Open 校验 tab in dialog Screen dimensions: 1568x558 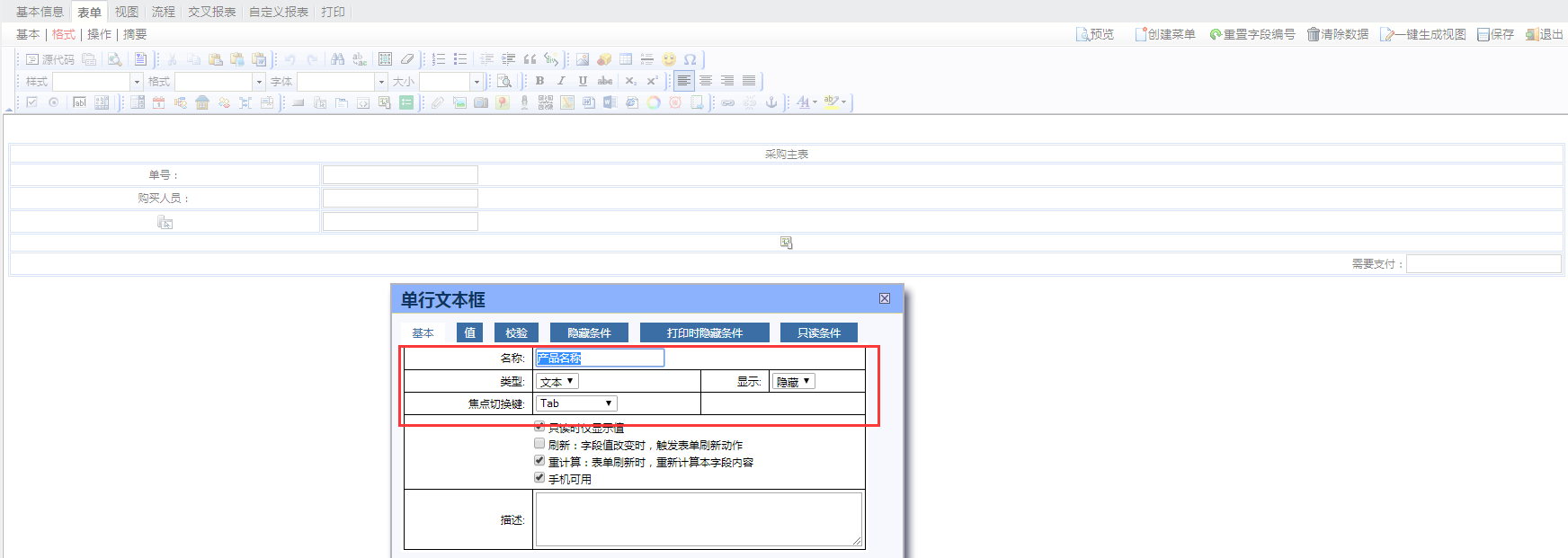[x=516, y=332]
